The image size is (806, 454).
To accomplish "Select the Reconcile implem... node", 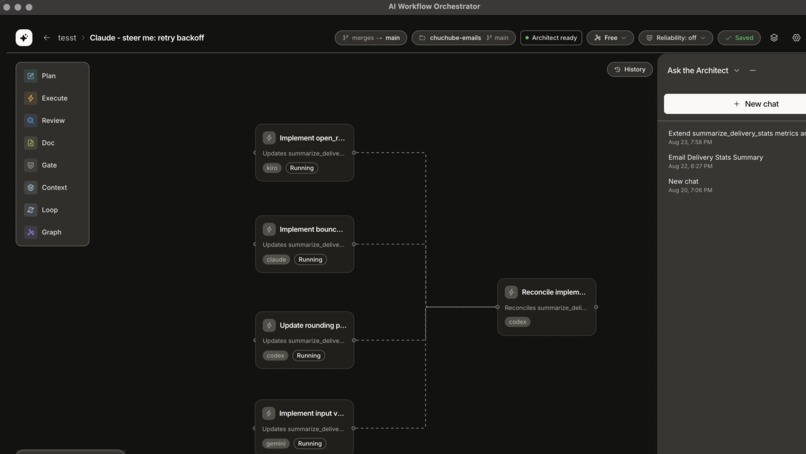I will click(546, 307).
